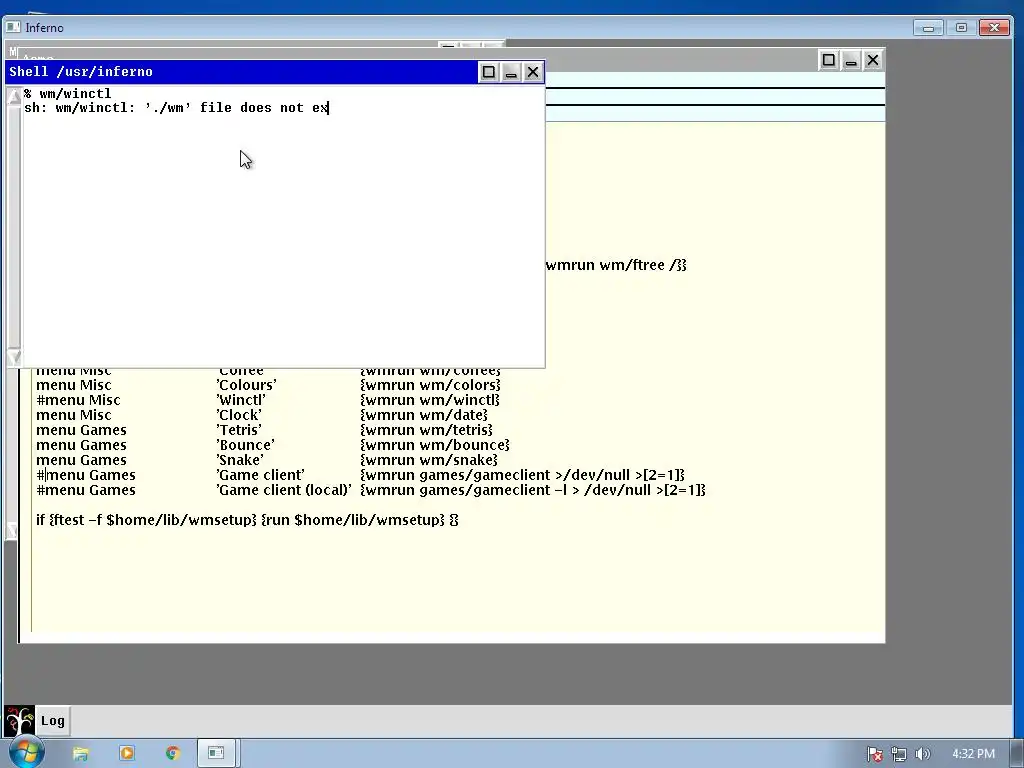Open the network status tray icon
Viewport: 1024px width, 768px height.
pyautogui.click(x=899, y=754)
